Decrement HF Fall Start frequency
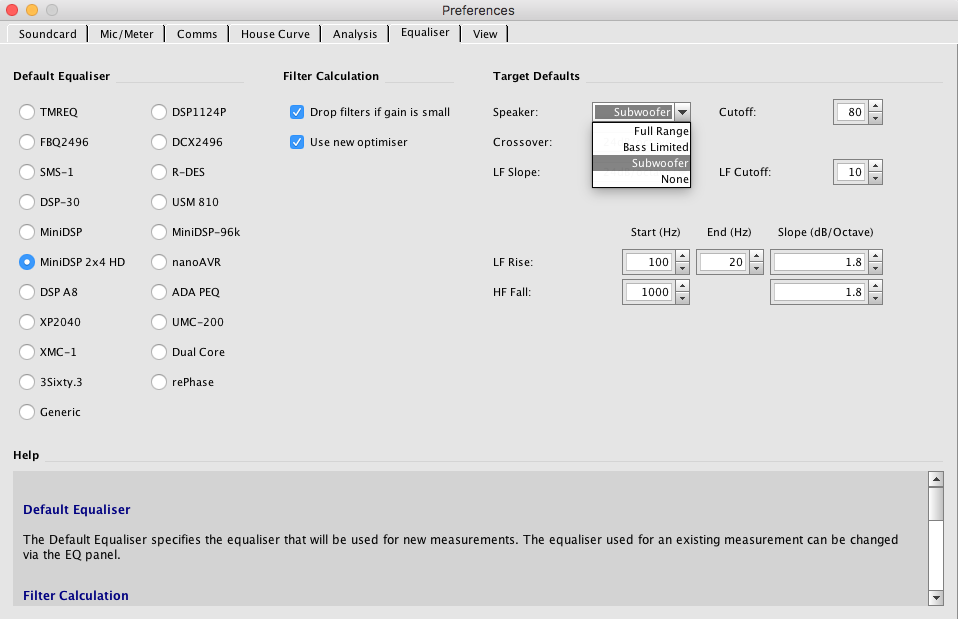Image resolution: width=958 pixels, height=619 pixels. click(683, 298)
